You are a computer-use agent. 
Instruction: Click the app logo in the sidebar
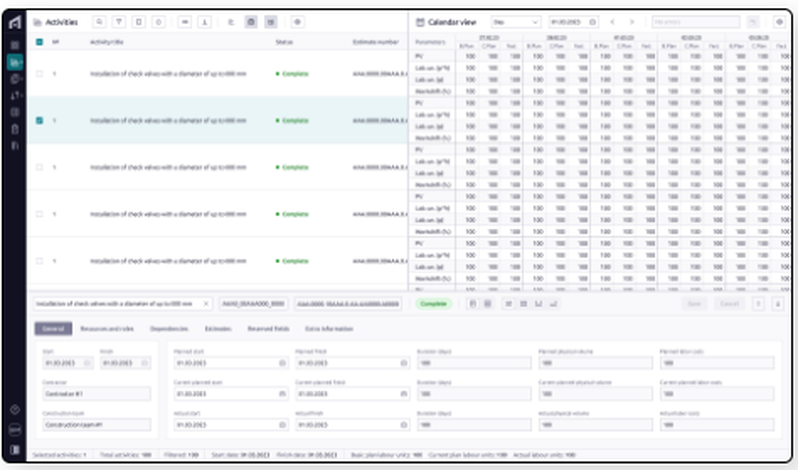(14, 21)
